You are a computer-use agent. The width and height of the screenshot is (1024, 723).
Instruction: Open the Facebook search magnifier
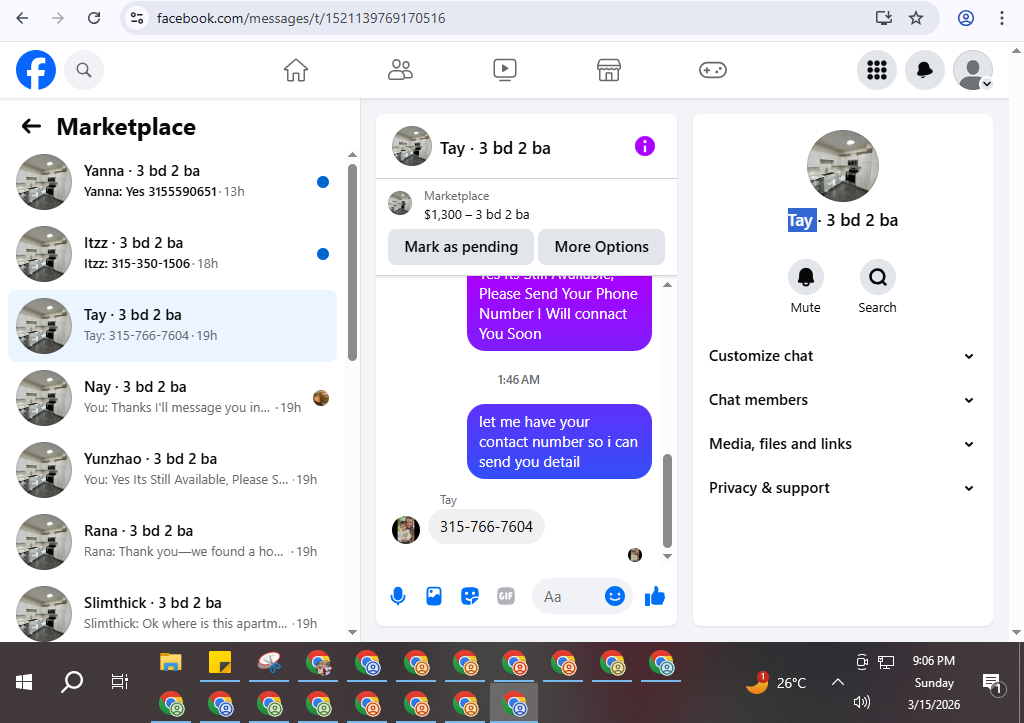coord(84,70)
